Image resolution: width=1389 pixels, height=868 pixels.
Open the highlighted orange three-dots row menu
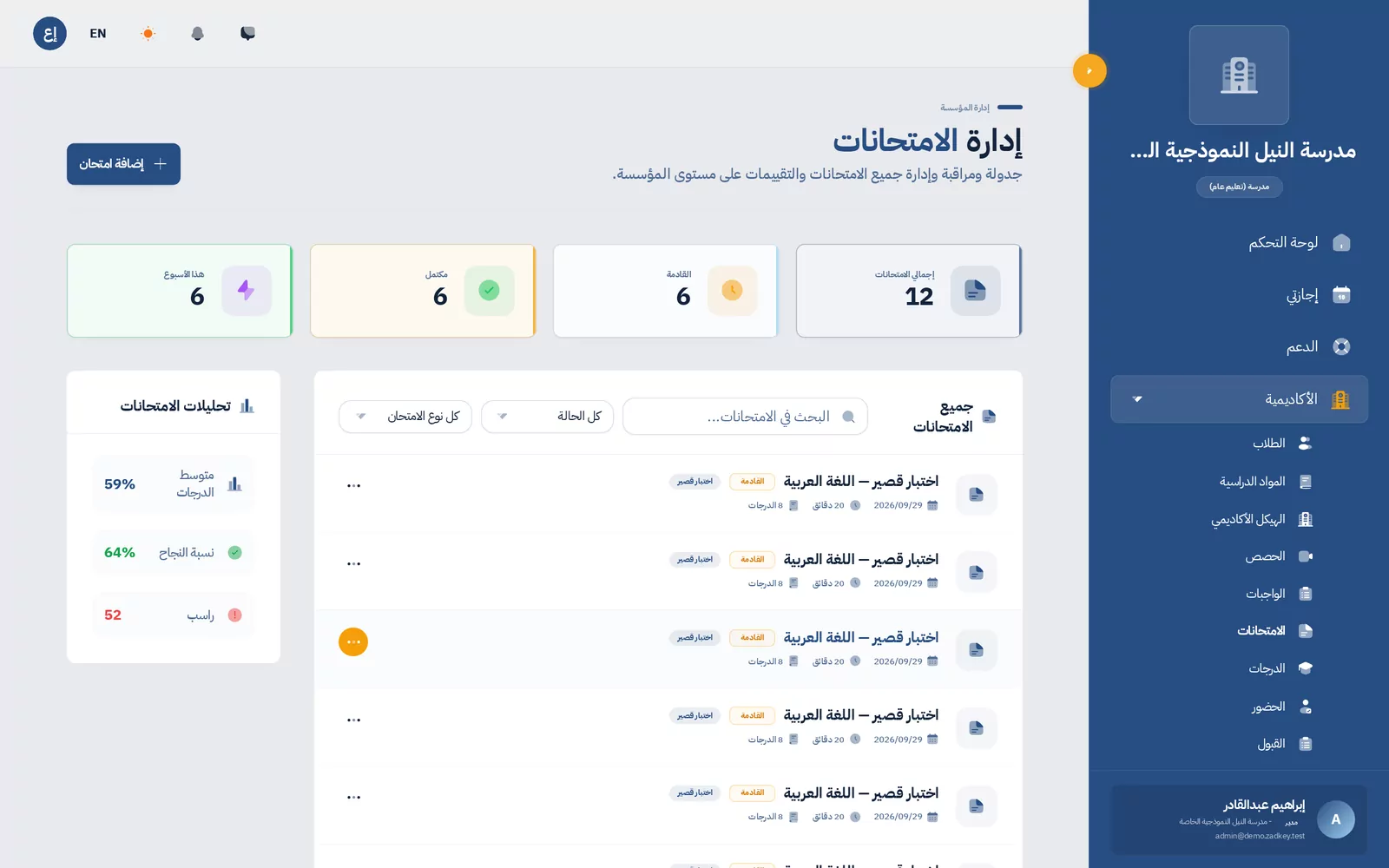(x=353, y=641)
